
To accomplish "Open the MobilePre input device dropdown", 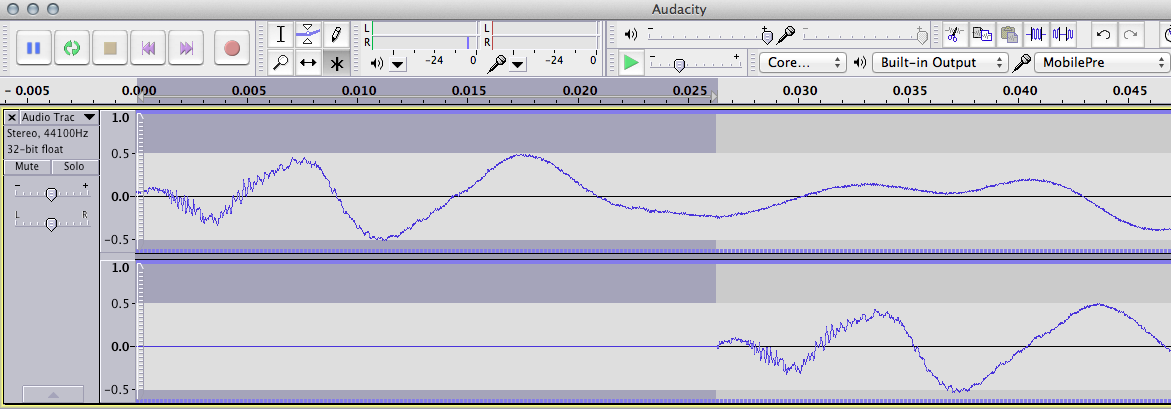I will [1102, 63].
